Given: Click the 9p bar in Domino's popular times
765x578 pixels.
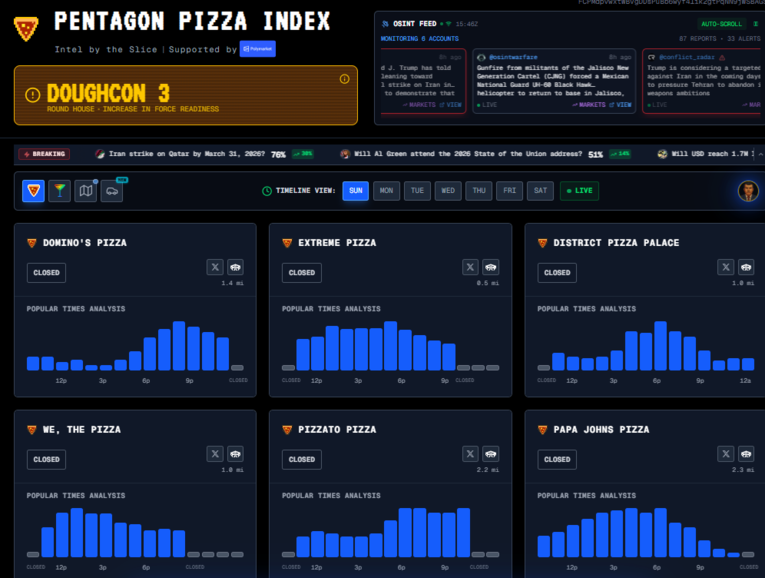Looking at the screenshot, I should (x=179, y=347).
